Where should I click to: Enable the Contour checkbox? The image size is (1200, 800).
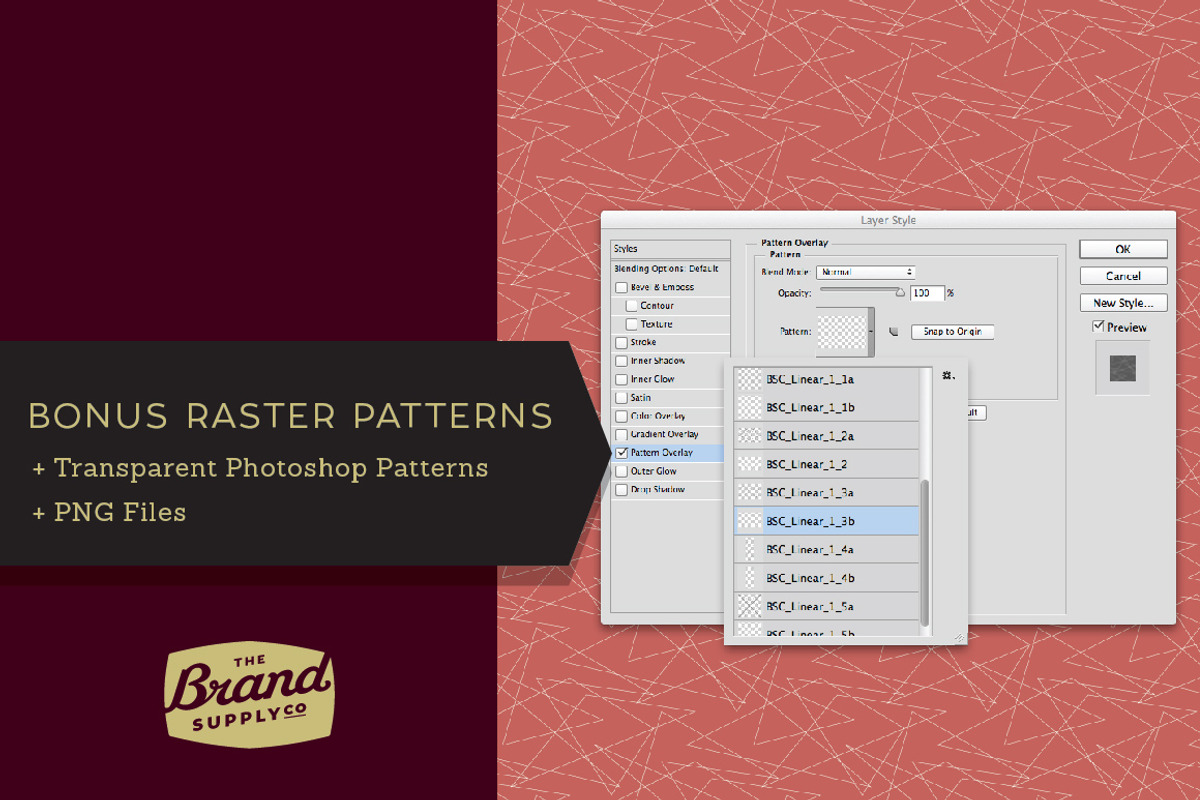[631, 306]
